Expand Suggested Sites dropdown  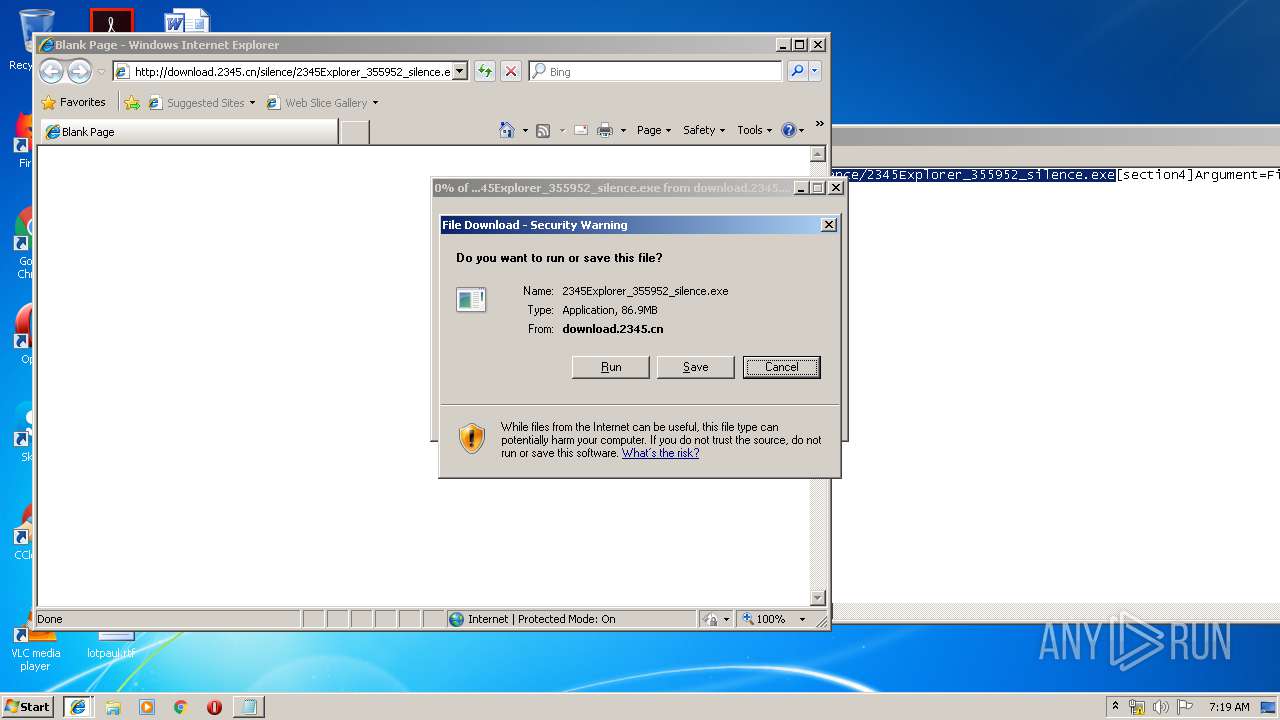point(252,102)
